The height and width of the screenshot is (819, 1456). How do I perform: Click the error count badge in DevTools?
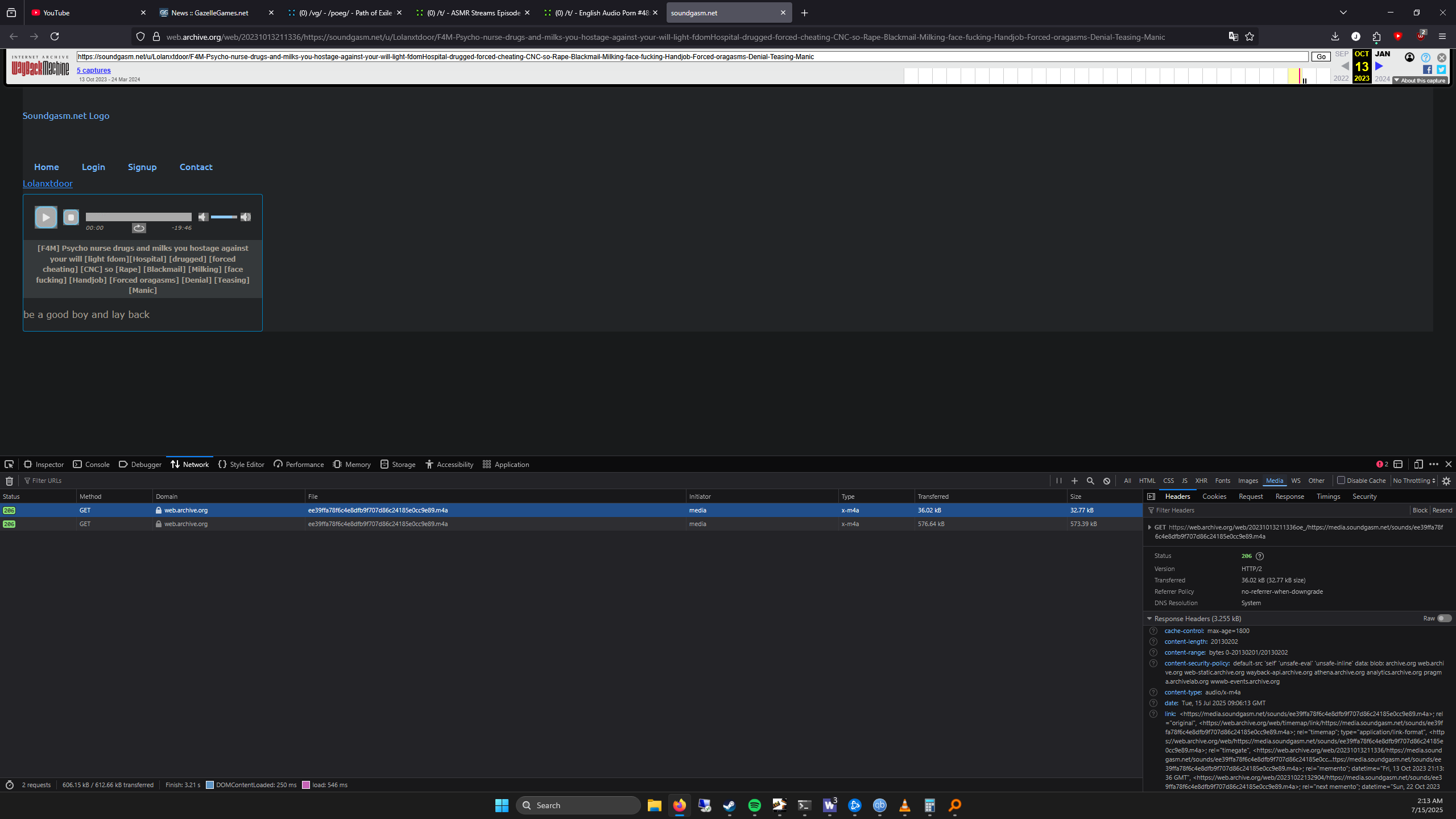pos(1382,464)
